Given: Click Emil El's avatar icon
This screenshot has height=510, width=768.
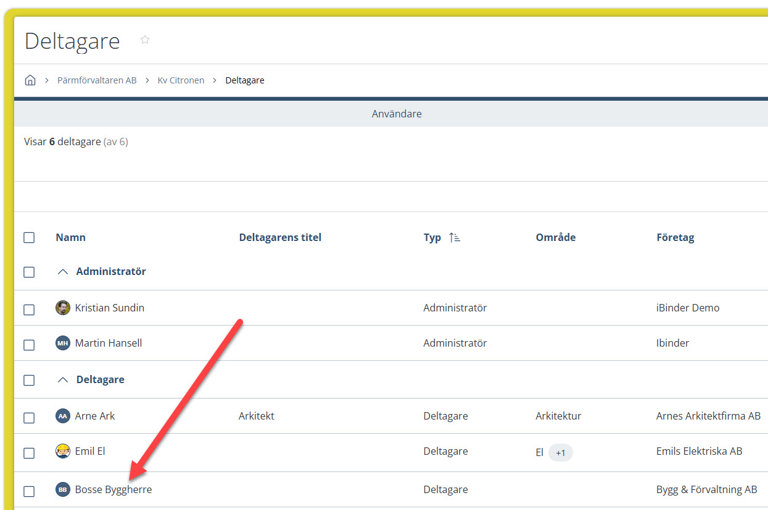Looking at the screenshot, I should coord(63,451).
